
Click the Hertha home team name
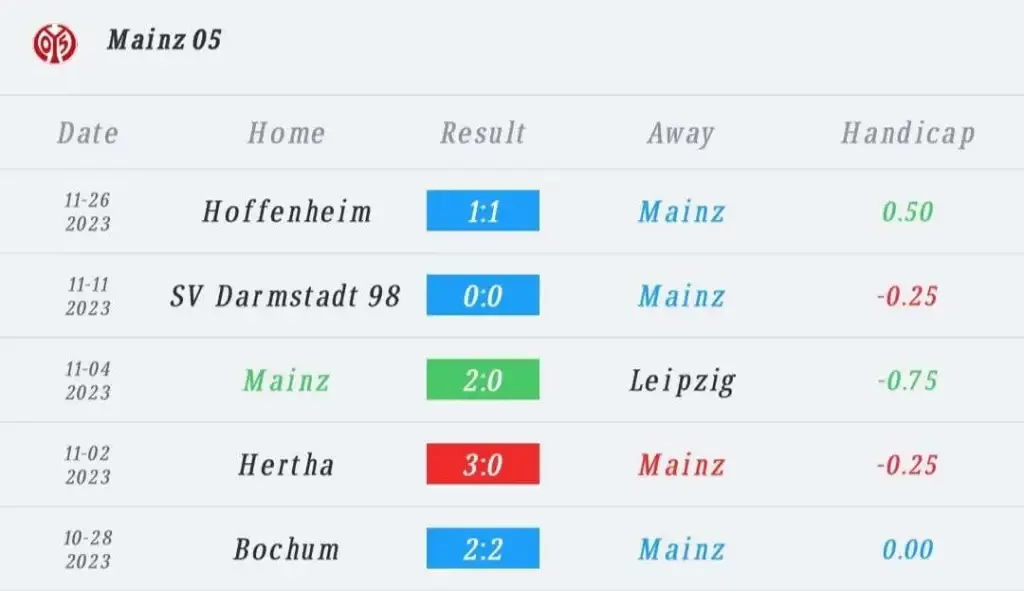(286, 465)
